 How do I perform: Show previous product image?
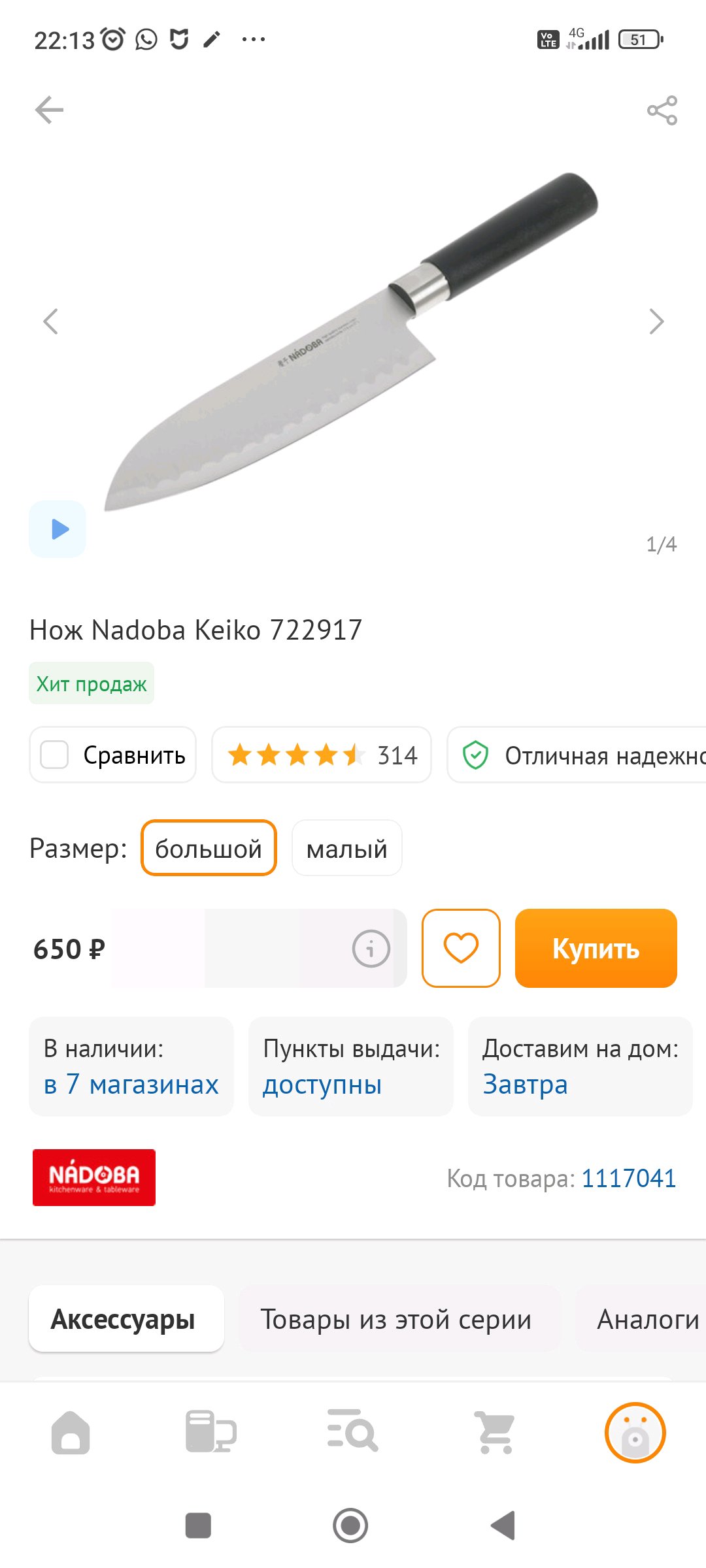(x=50, y=321)
